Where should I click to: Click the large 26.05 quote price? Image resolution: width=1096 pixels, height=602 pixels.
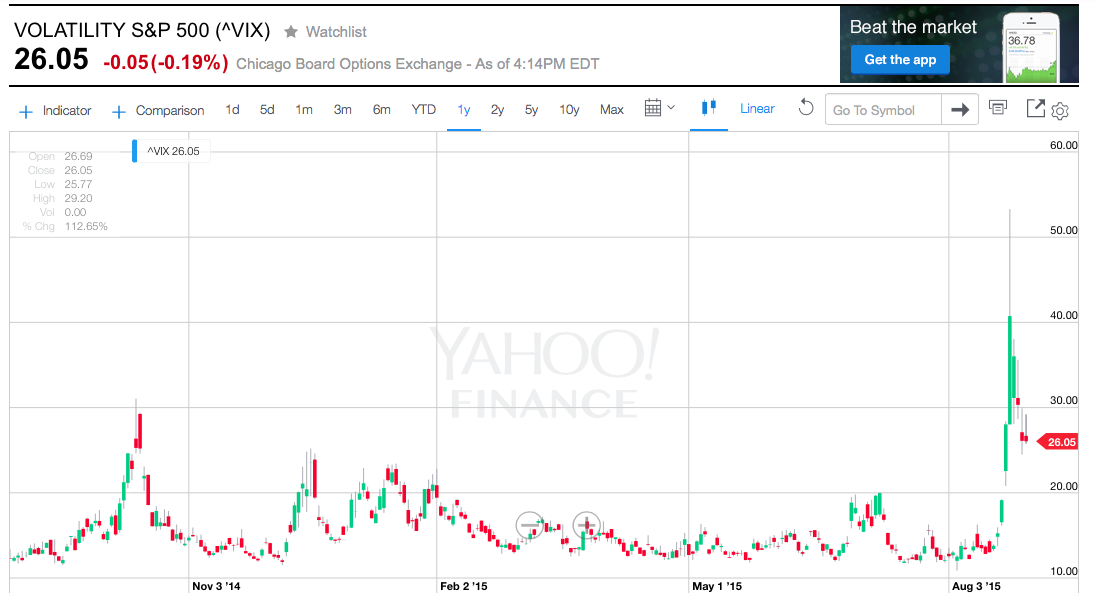tap(51, 59)
